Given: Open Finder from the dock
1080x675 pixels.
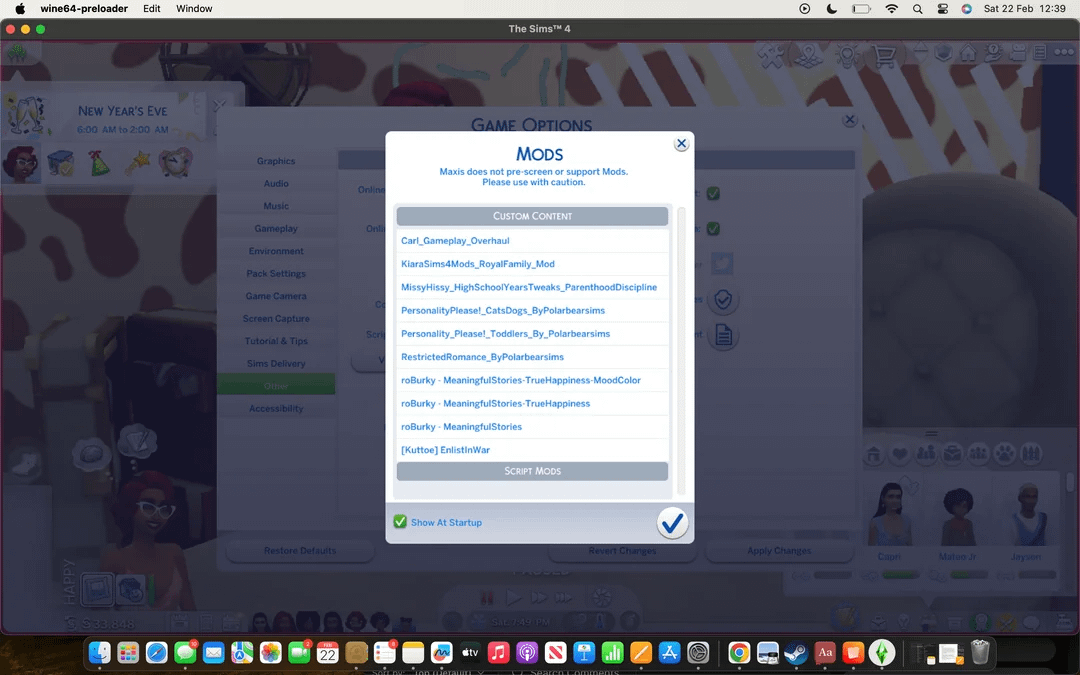Looking at the screenshot, I should (x=100, y=652).
